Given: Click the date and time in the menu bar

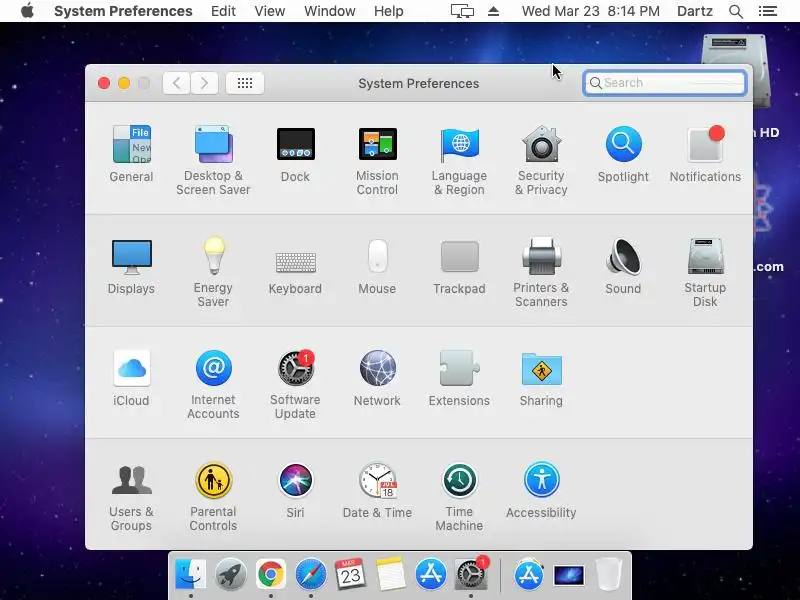Looking at the screenshot, I should 590,11.
